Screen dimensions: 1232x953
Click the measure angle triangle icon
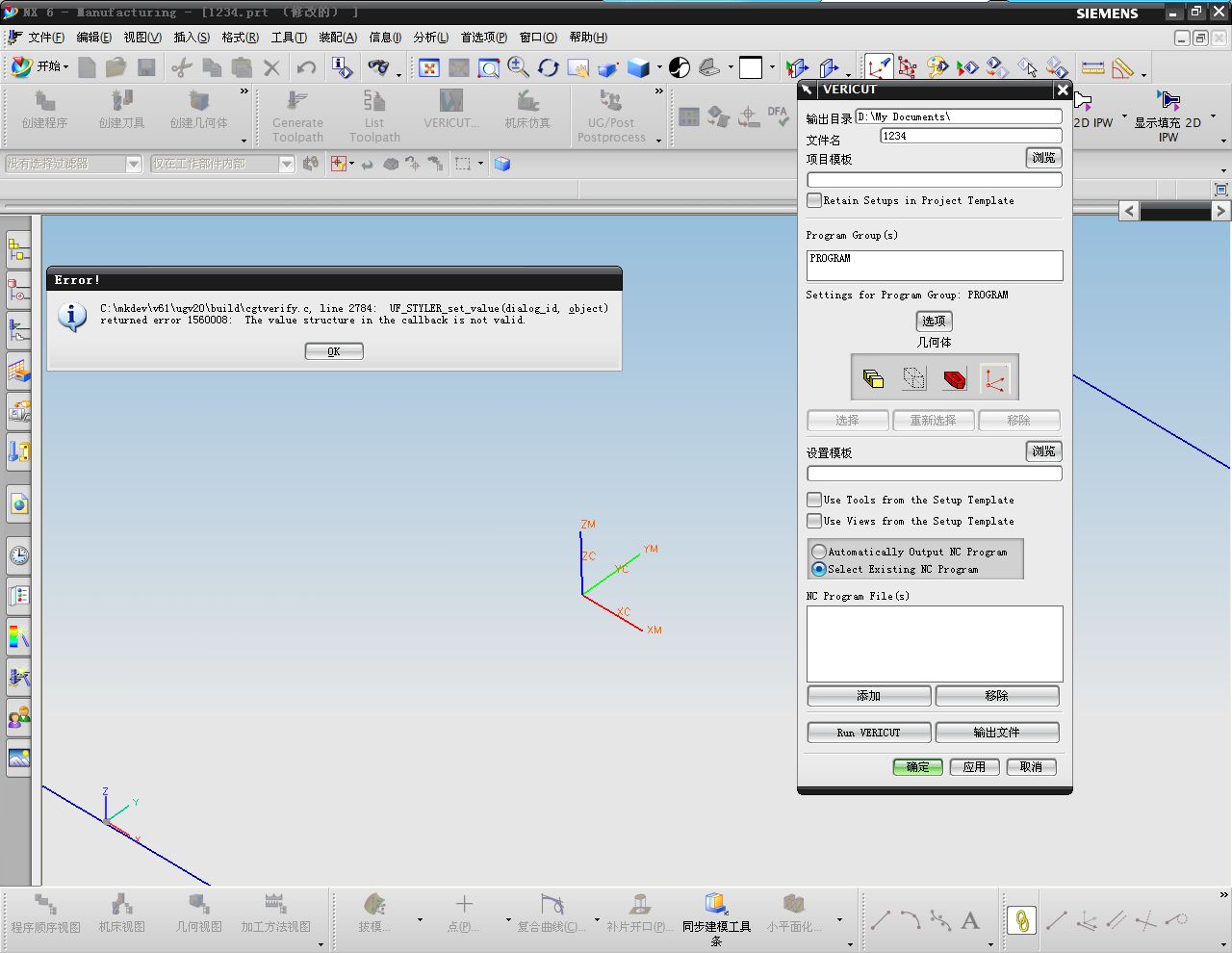(1123, 67)
